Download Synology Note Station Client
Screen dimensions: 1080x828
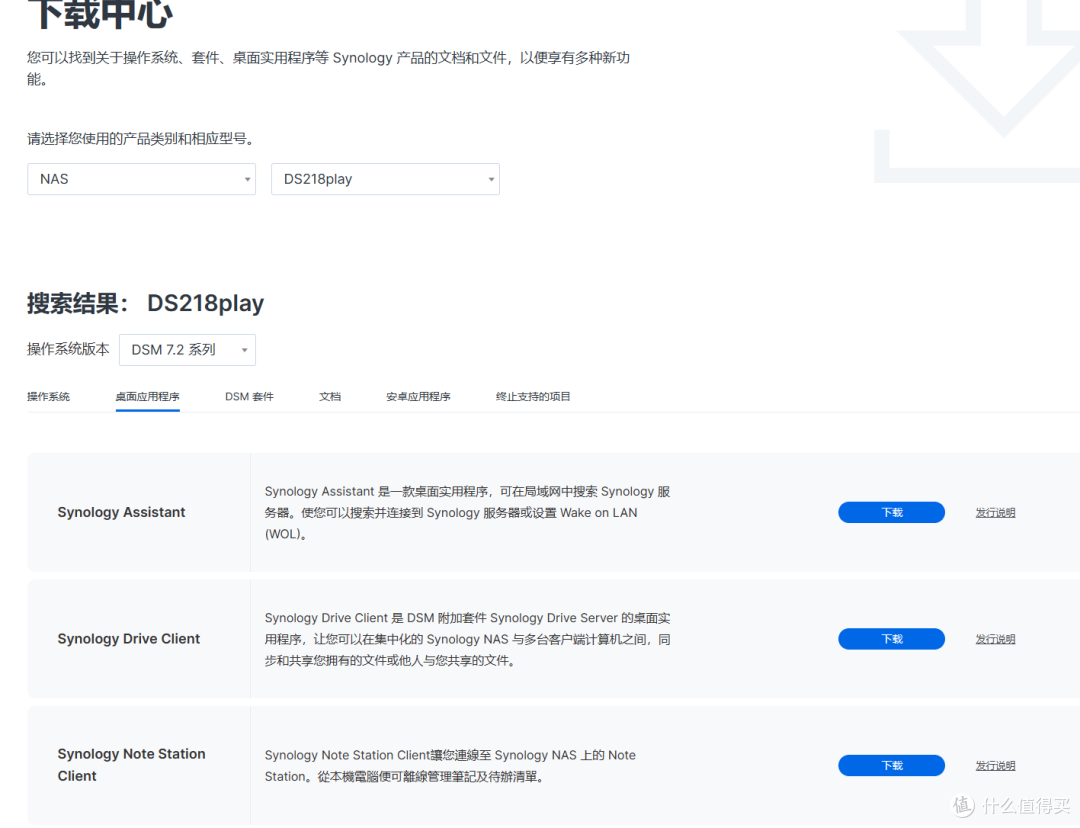pyautogui.click(x=891, y=765)
